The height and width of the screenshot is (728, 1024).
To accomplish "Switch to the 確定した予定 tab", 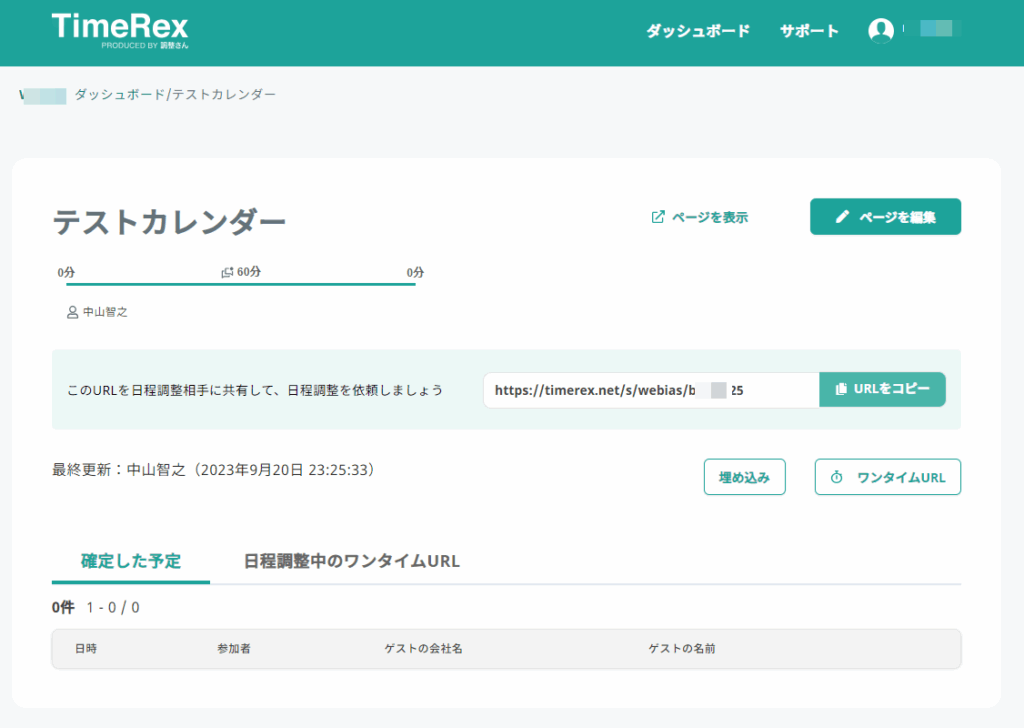I will click(131, 561).
